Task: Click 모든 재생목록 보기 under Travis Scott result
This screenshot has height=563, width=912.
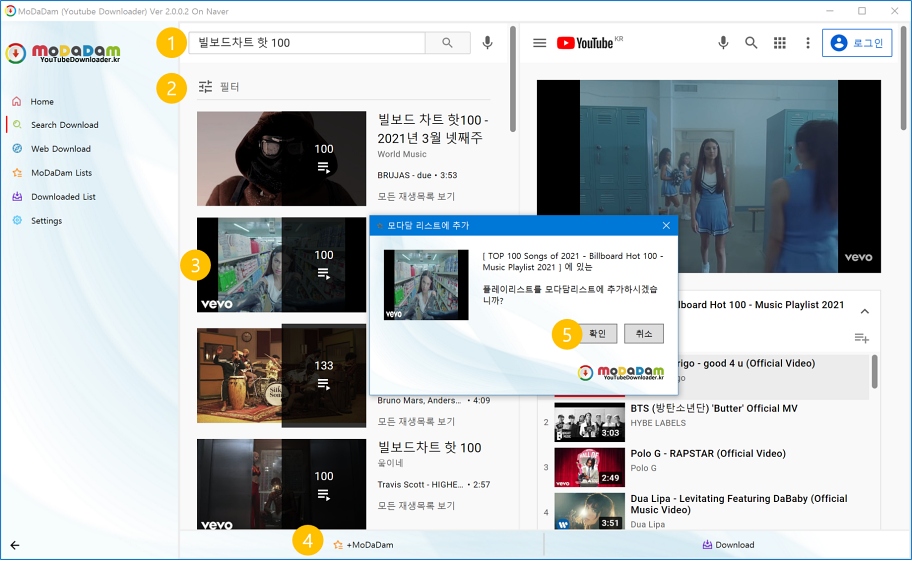Action: (416, 505)
